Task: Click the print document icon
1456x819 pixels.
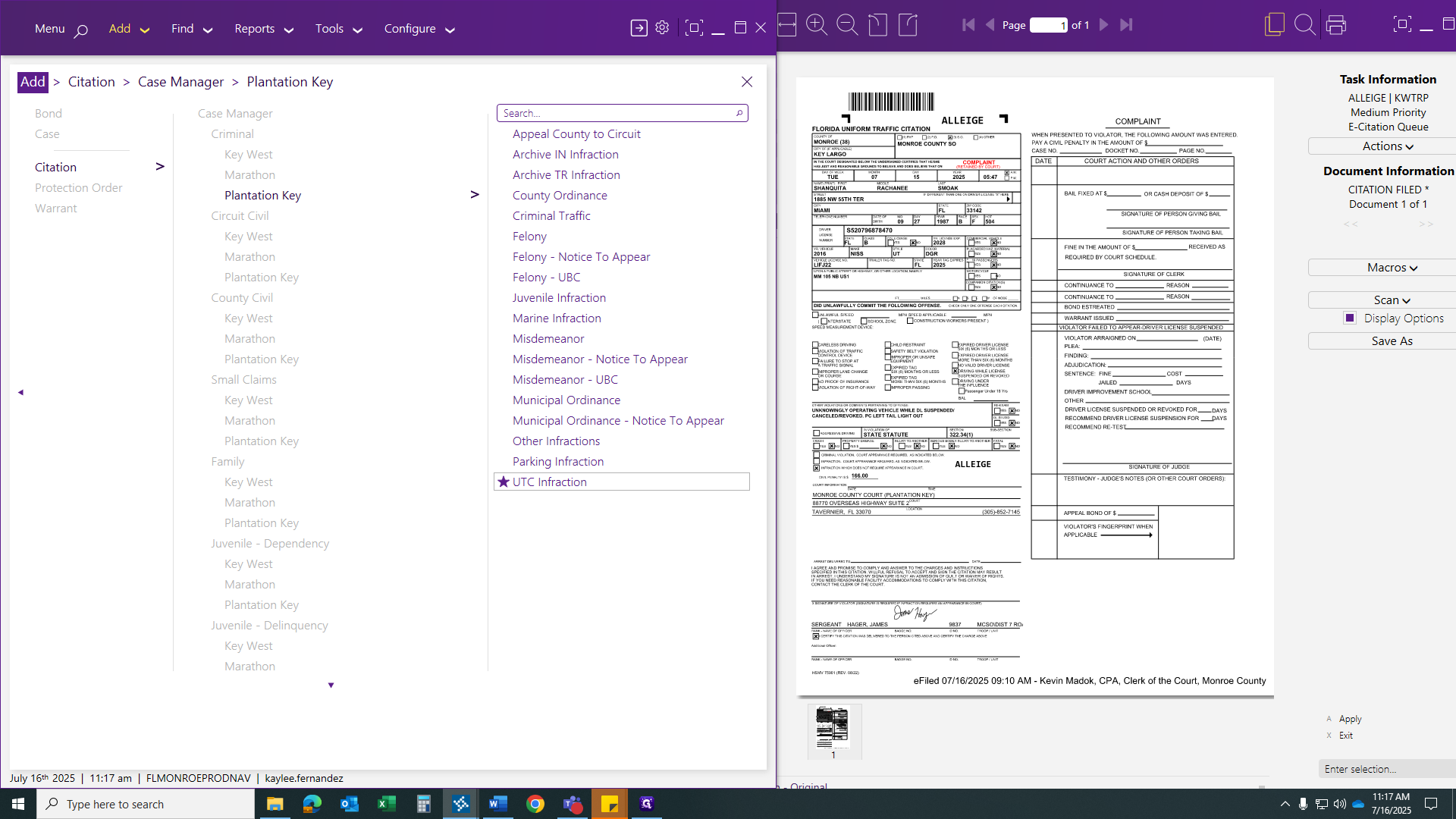Action: click(1336, 25)
